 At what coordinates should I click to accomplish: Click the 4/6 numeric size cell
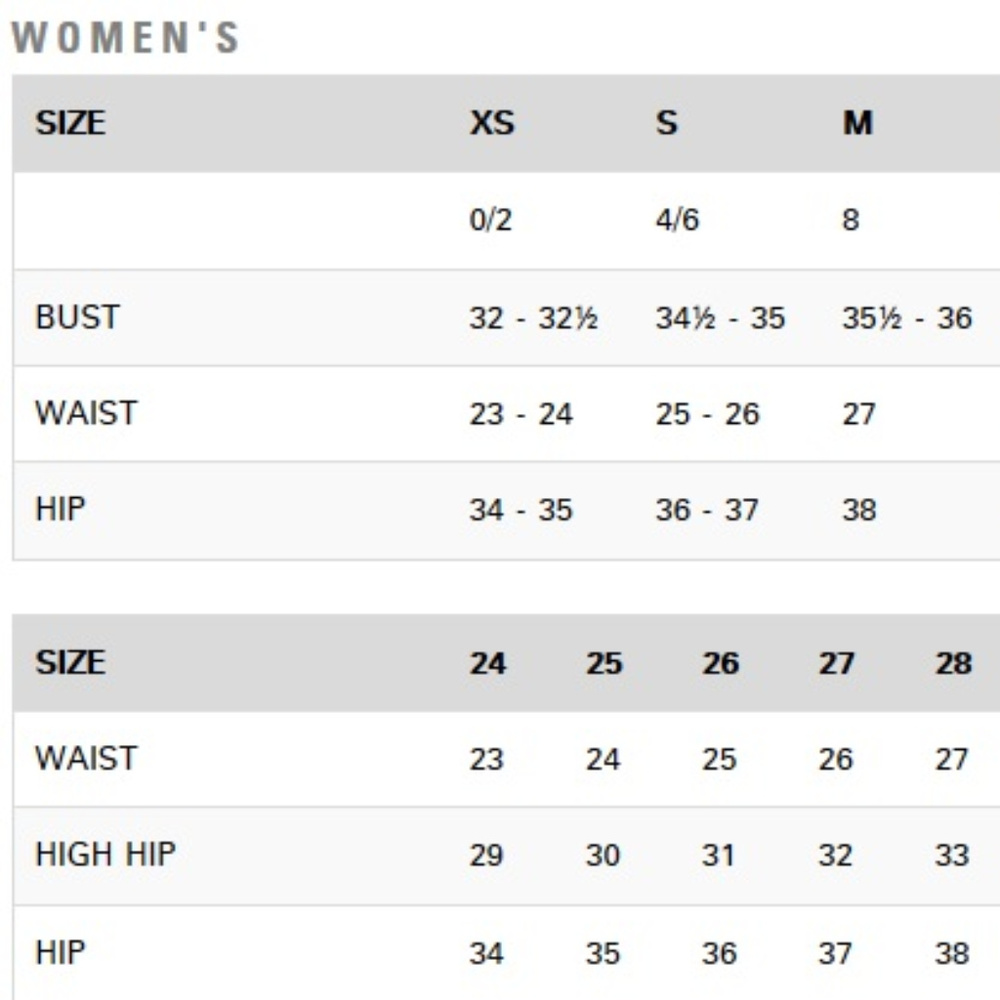pos(677,220)
